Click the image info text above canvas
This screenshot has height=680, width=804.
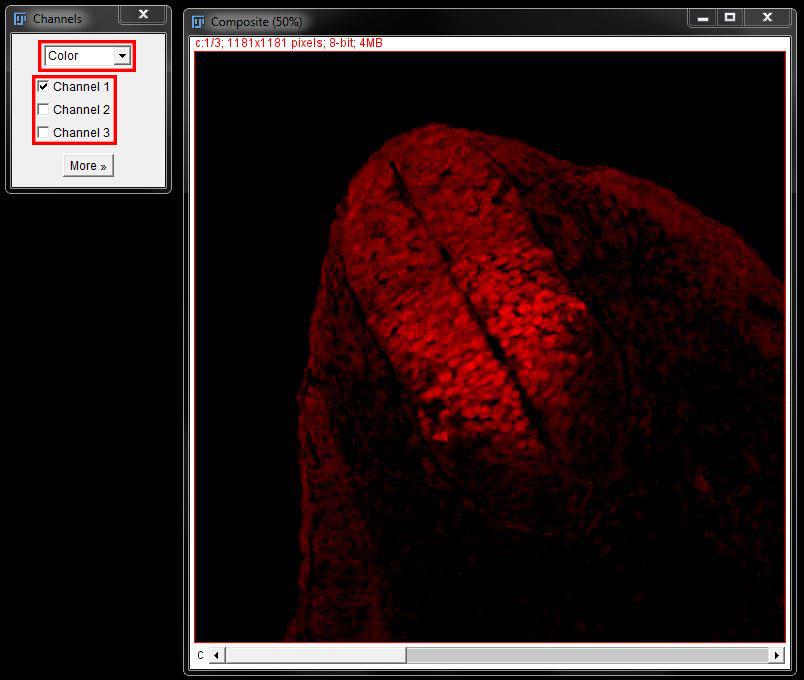click(x=289, y=43)
